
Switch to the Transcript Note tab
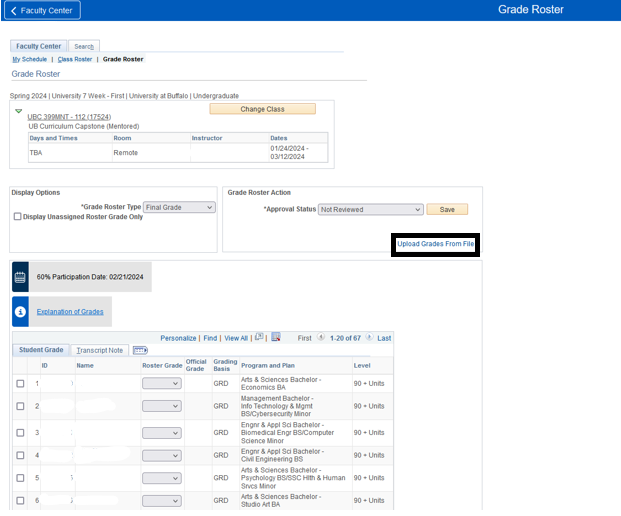tap(100, 350)
